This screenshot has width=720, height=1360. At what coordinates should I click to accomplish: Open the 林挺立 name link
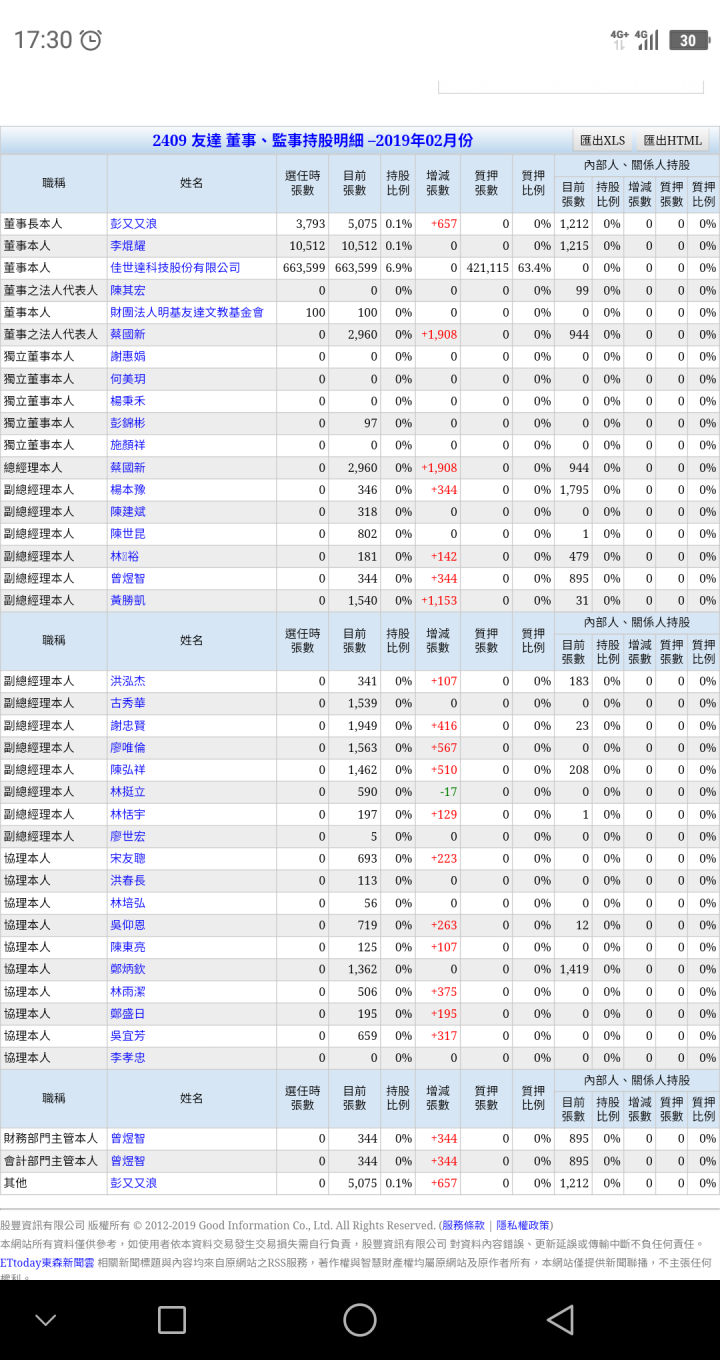(x=127, y=792)
